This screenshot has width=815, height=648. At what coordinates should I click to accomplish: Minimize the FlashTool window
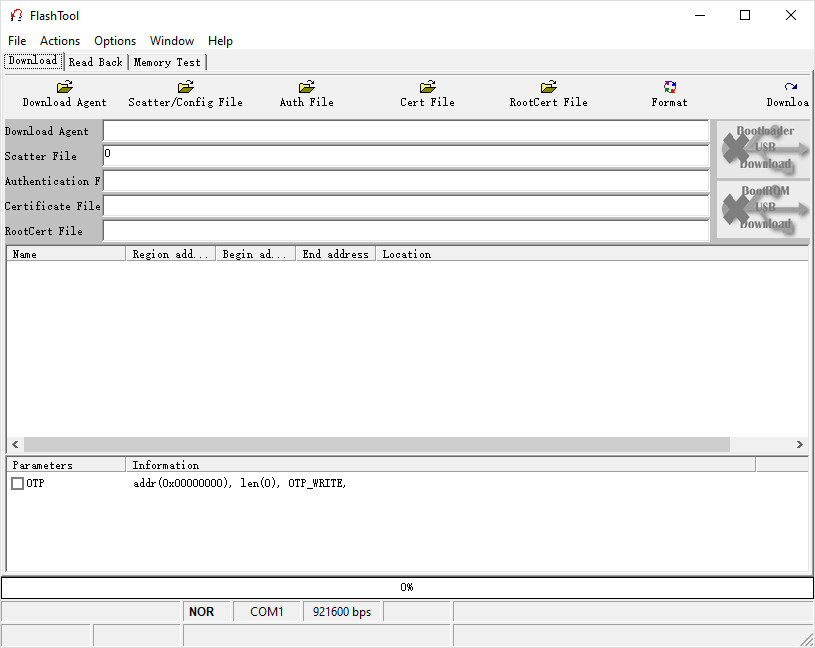[700, 16]
